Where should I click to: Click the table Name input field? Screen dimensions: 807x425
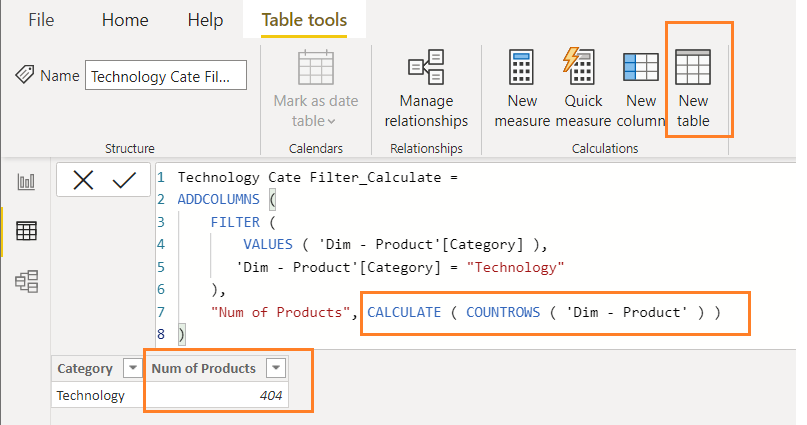click(166, 76)
